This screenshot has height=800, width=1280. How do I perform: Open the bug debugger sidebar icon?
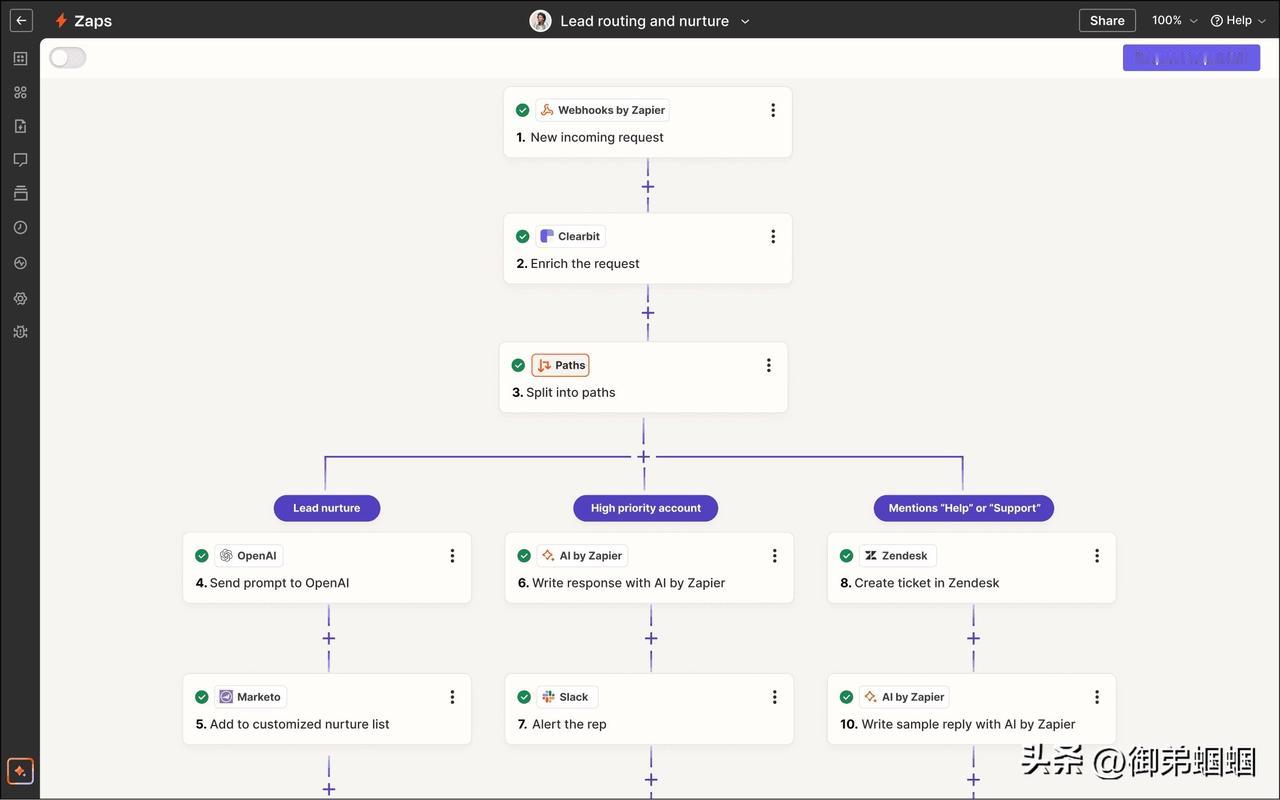[20, 332]
